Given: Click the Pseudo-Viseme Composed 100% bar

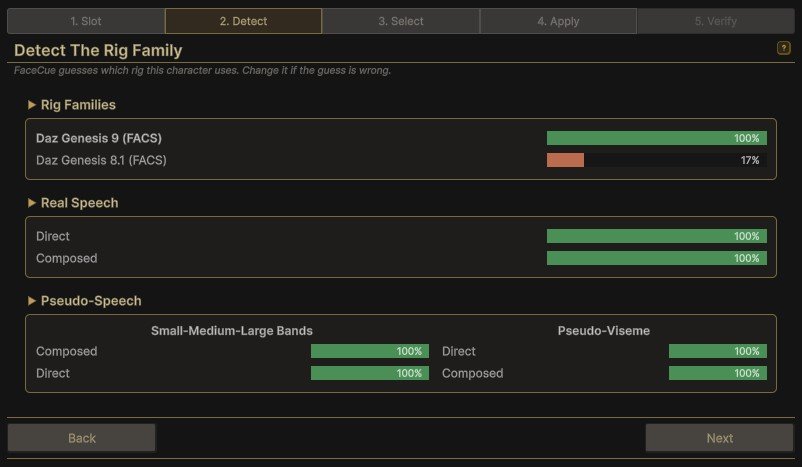Looking at the screenshot, I should [718, 373].
